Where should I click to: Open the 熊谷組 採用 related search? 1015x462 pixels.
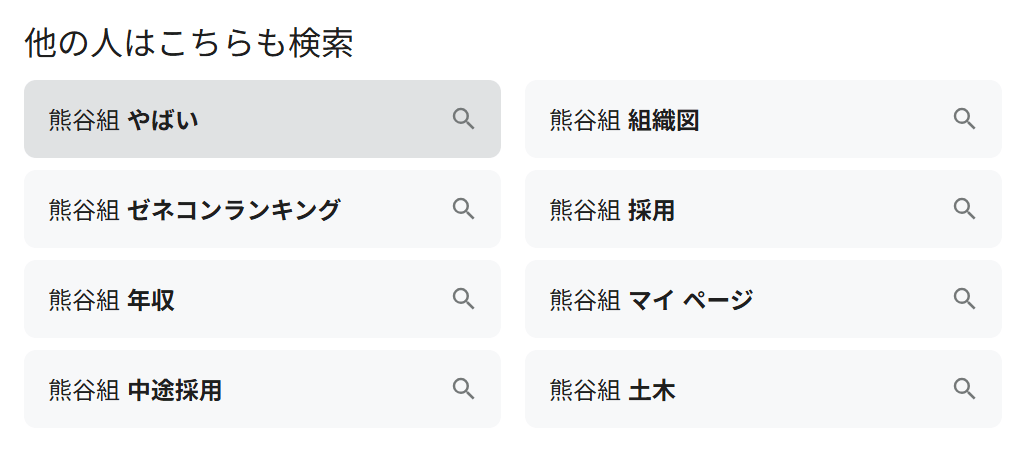coord(612,210)
